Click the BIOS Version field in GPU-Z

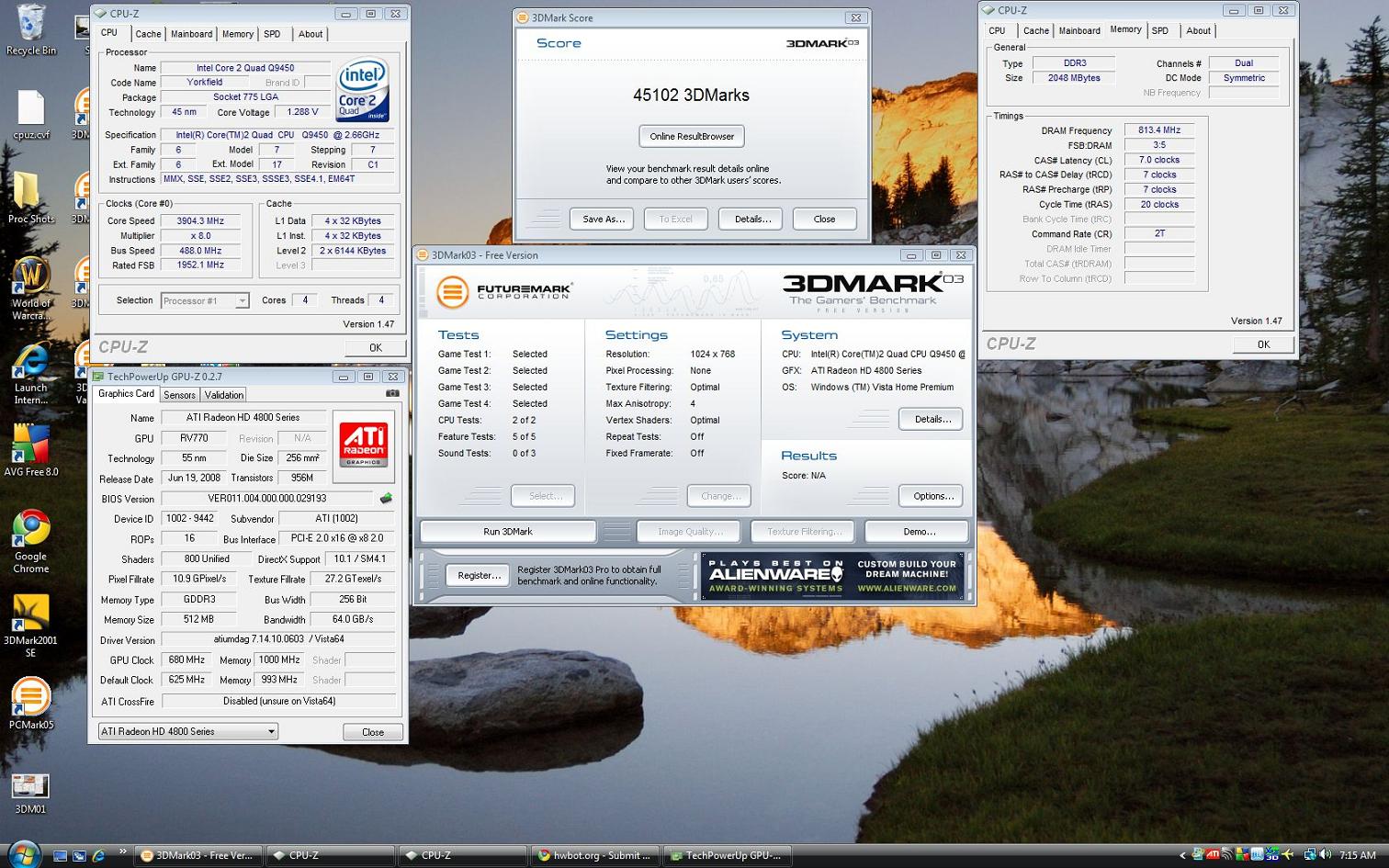click(267, 498)
